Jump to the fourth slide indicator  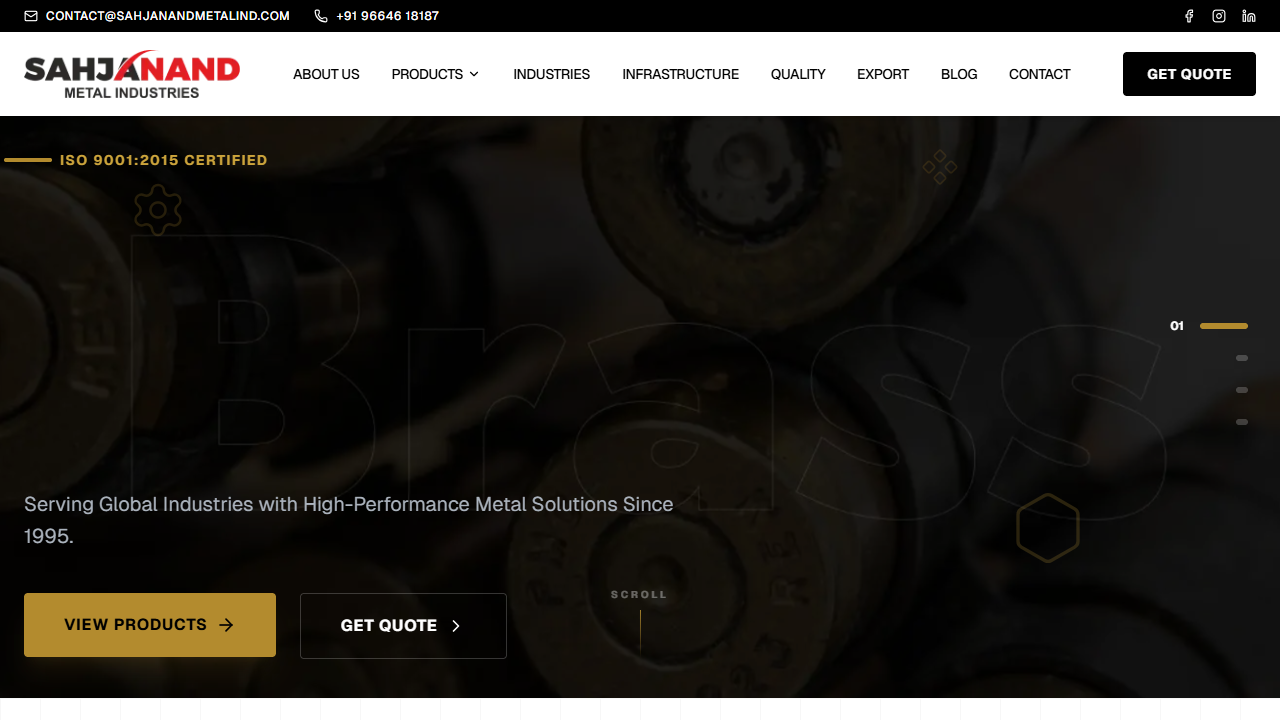pyautogui.click(x=1242, y=422)
